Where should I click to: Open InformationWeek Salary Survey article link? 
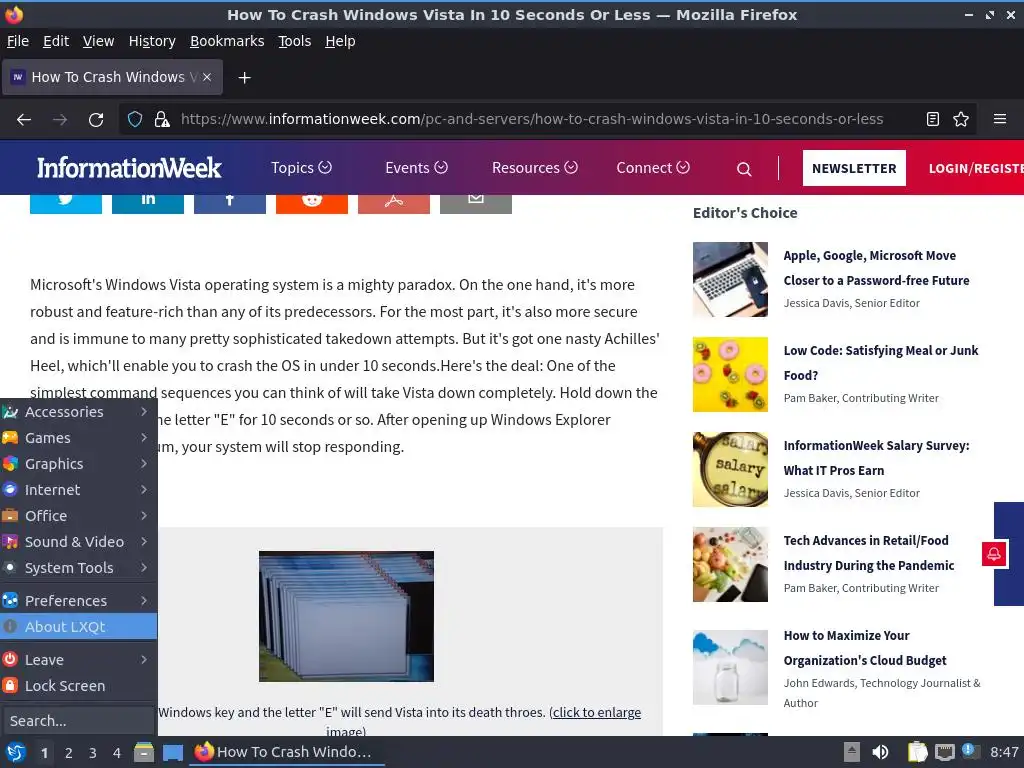[876, 458]
